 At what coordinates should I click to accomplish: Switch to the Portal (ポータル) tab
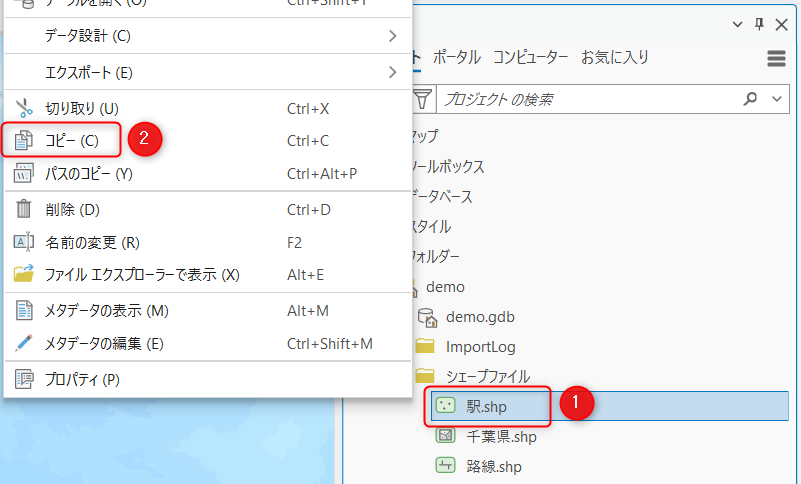coord(456,57)
